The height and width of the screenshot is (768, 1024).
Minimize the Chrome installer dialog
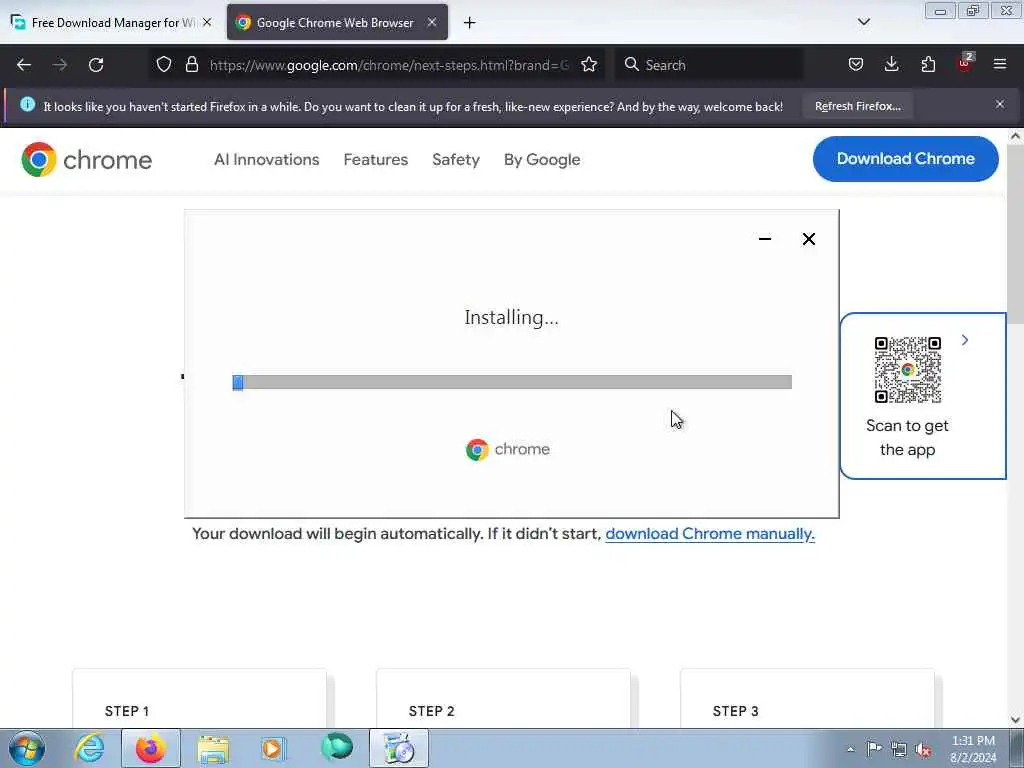pyautogui.click(x=765, y=239)
